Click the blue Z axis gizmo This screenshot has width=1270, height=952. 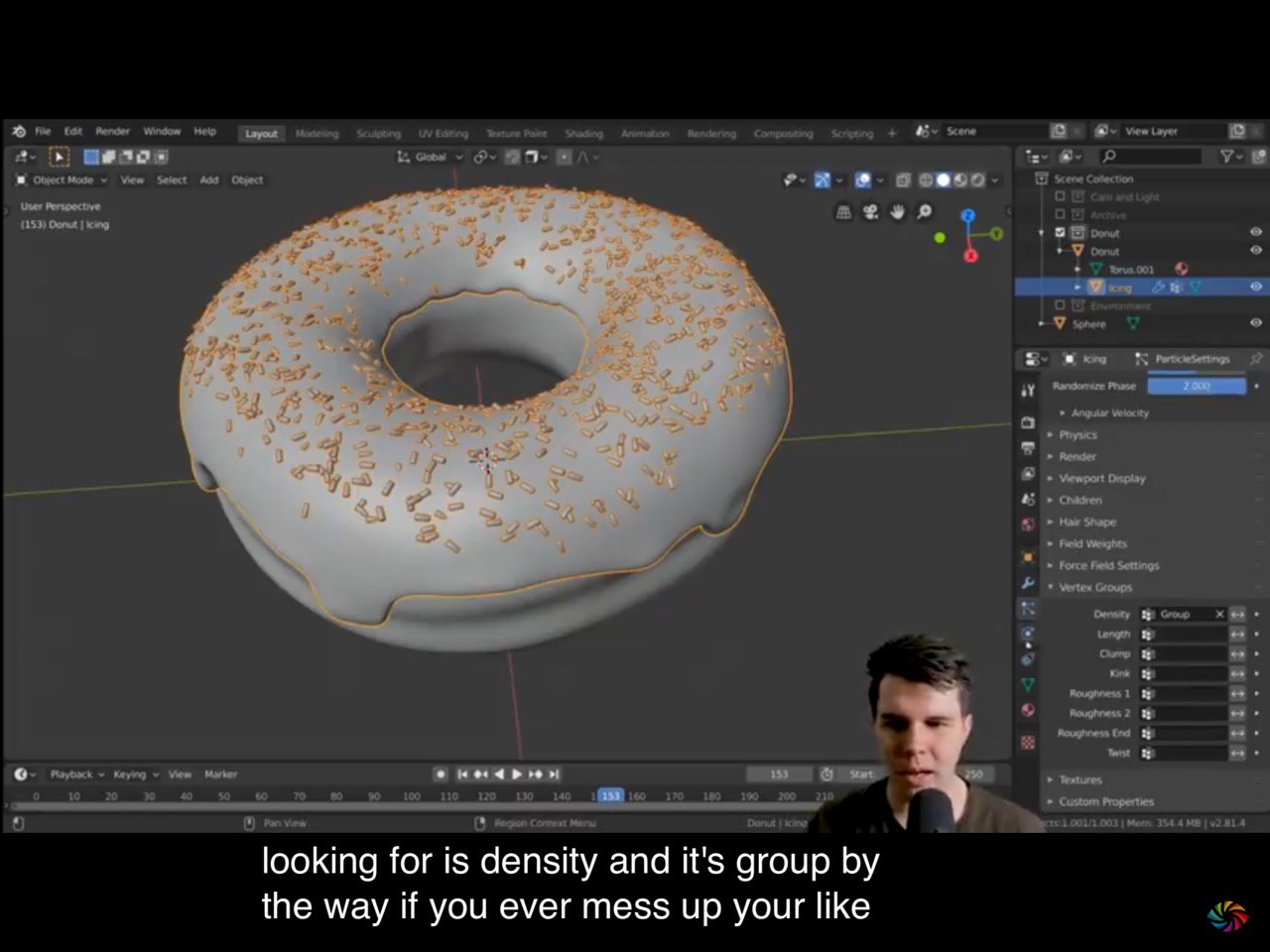(x=968, y=215)
